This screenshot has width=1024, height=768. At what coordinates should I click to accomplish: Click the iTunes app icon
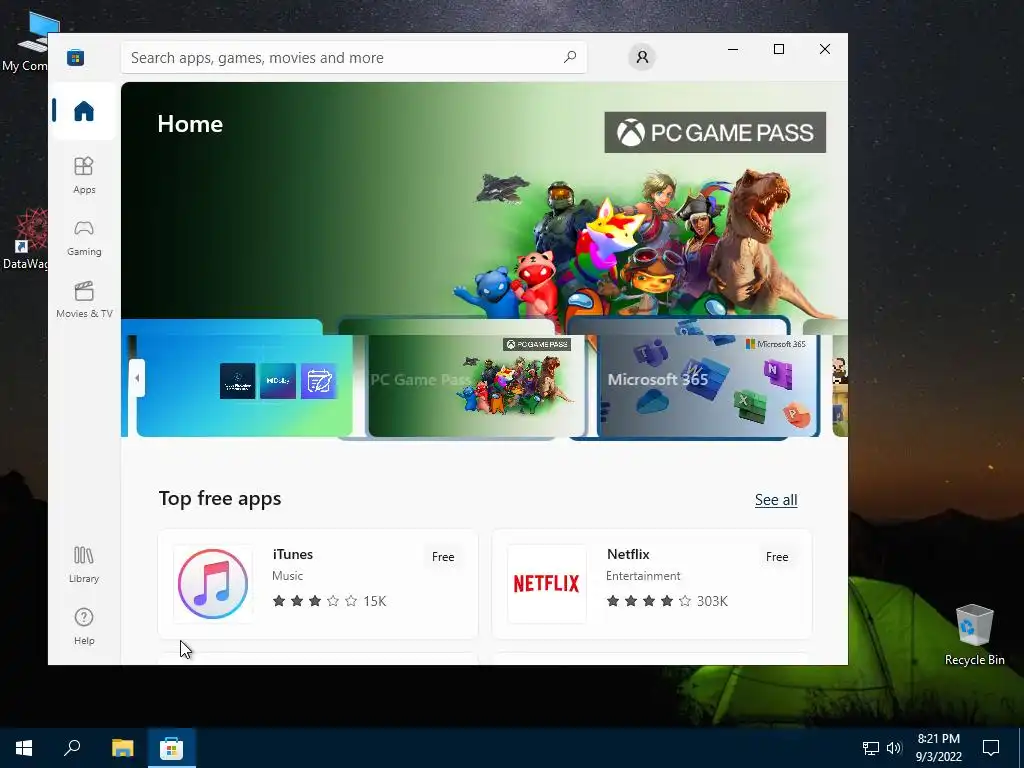click(213, 584)
